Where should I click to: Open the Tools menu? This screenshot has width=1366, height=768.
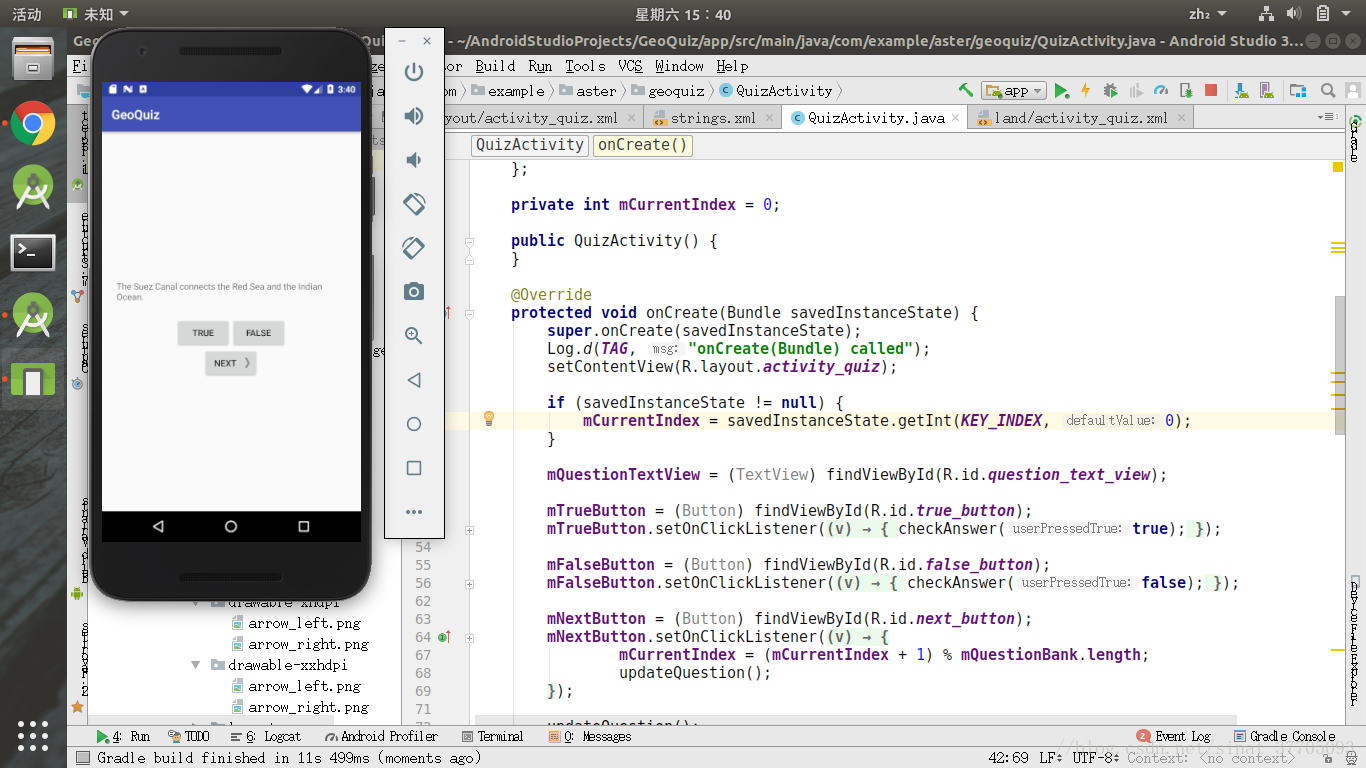585,66
